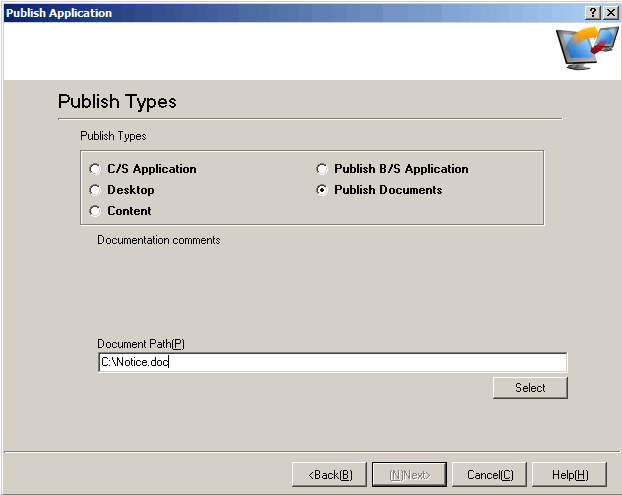Go back with the <Back(B) button
The width and height of the screenshot is (622, 495).
(329, 474)
